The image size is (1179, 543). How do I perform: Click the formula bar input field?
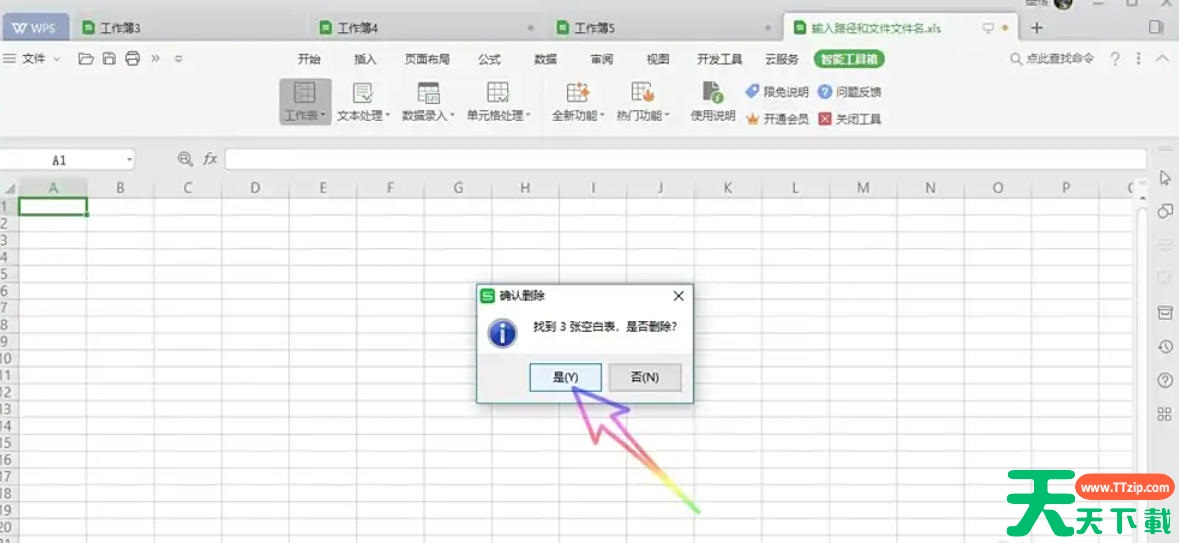[686, 159]
